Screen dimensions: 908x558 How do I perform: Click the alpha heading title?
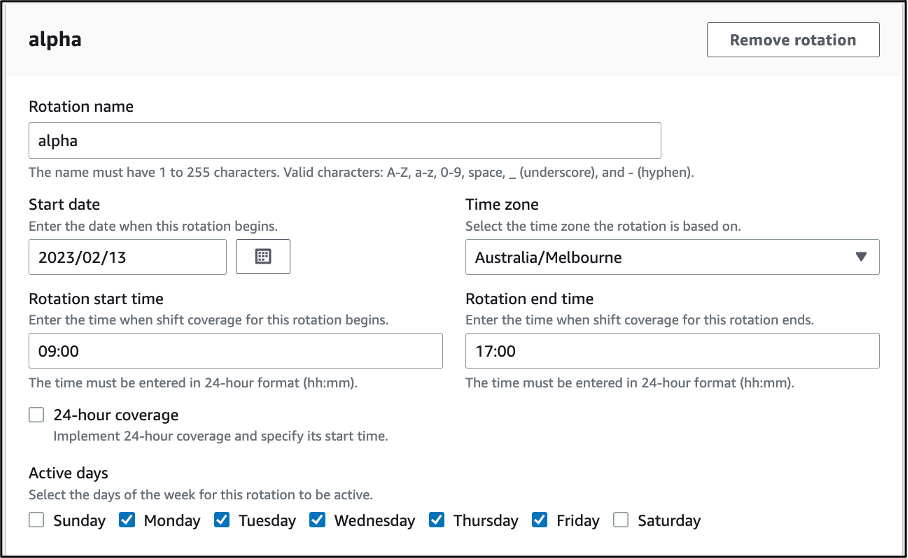tap(55, 40)
